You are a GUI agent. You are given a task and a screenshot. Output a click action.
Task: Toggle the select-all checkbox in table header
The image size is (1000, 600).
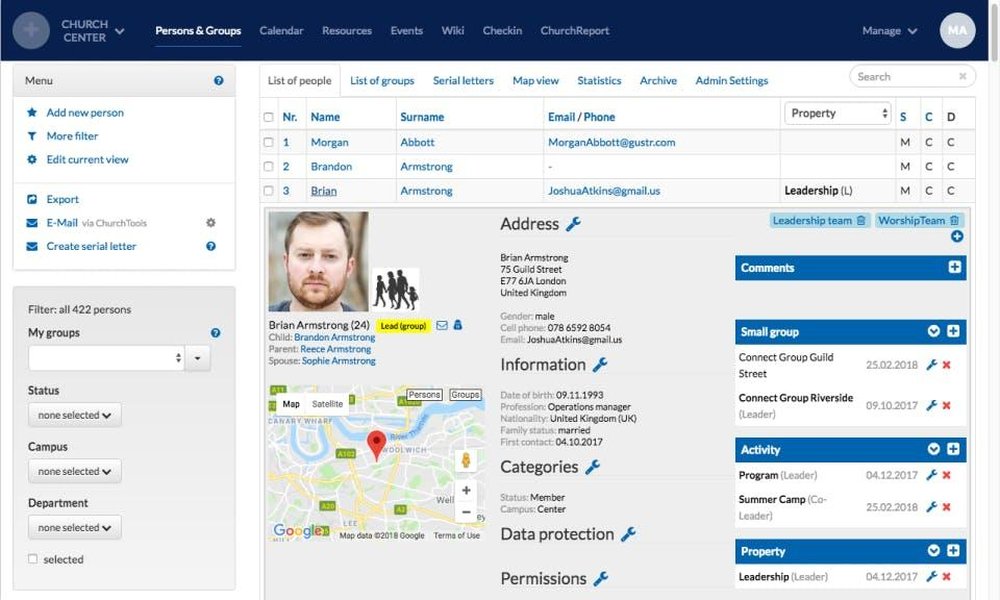coord(268,117)
